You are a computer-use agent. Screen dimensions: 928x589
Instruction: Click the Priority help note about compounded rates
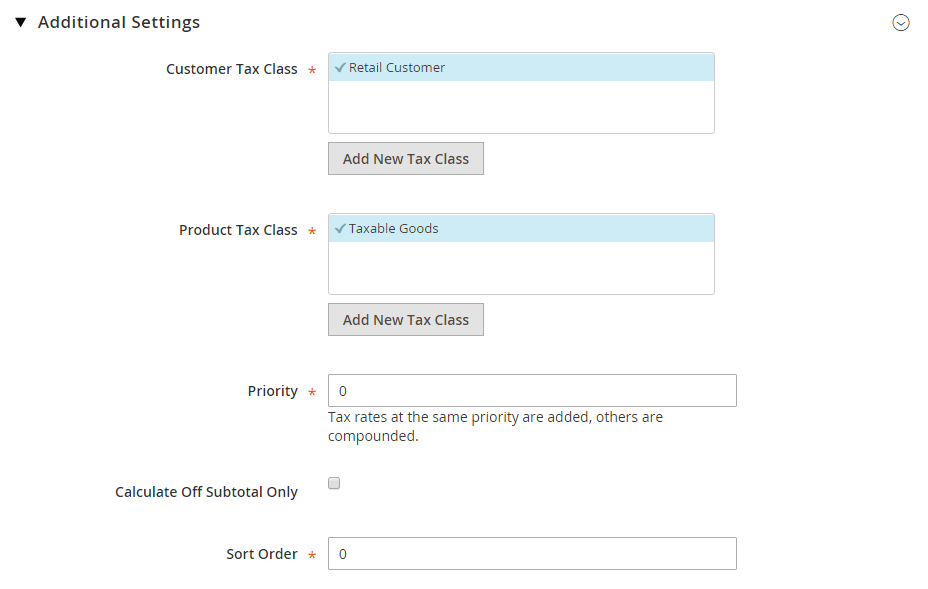[495, 426]
